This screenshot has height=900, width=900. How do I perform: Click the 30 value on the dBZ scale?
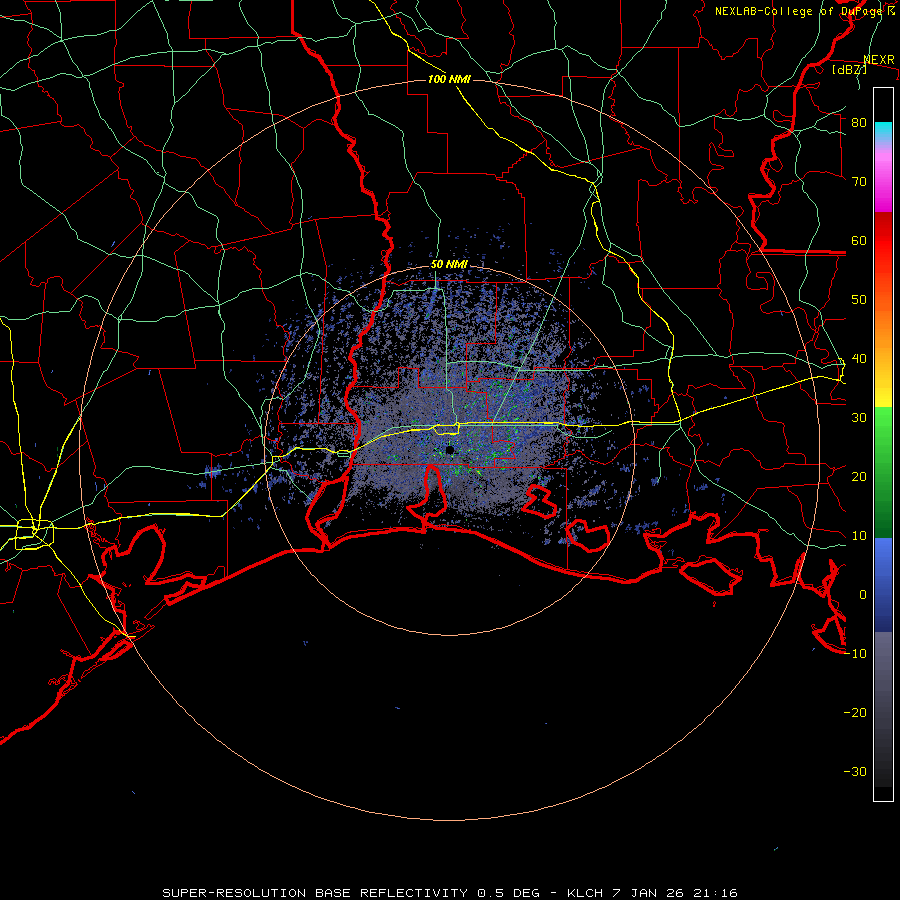coord(859,418)
